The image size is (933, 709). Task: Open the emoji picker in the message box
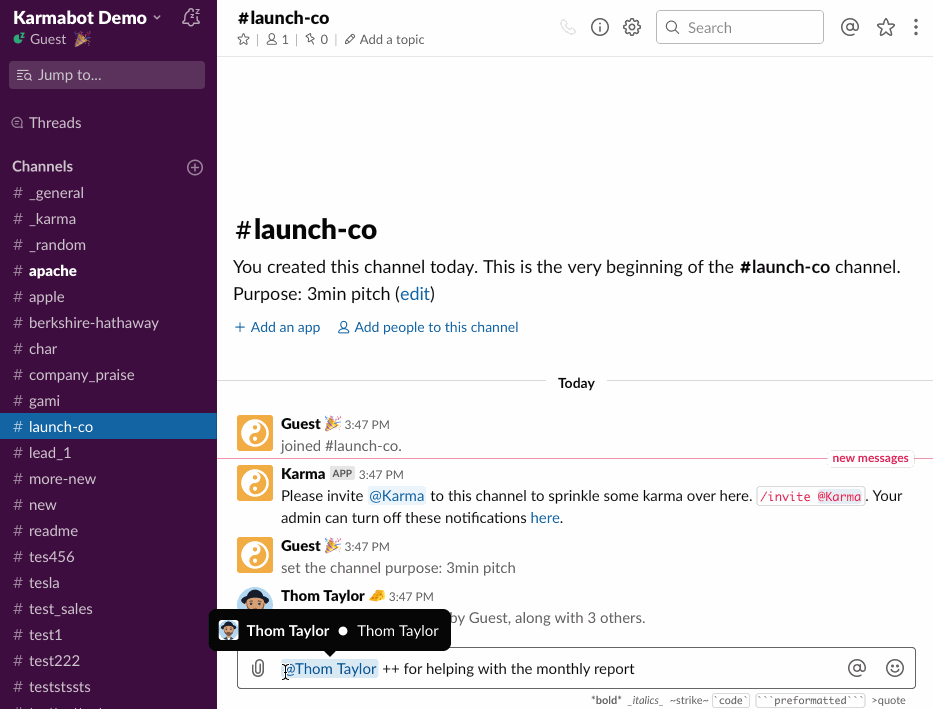[895, 668]
